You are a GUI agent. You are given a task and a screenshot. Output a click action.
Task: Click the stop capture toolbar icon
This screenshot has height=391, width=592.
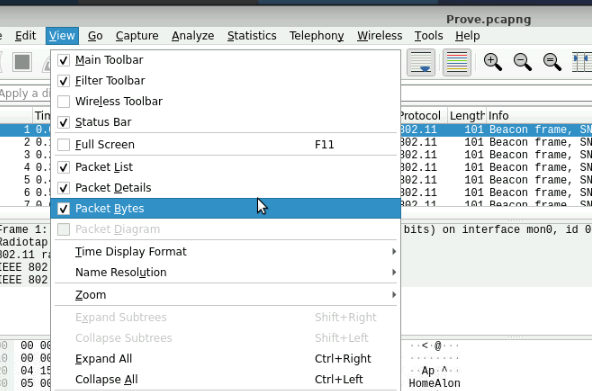(22, 62)
